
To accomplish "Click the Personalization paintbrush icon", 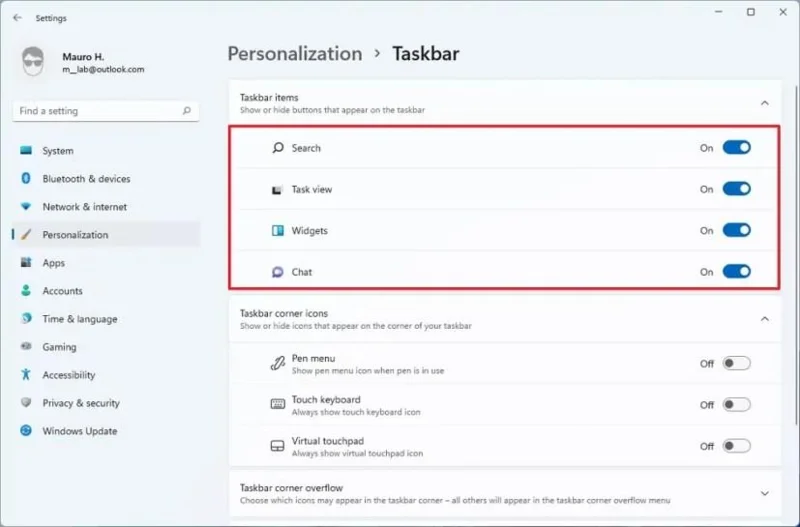I will [x=26, y=235].
